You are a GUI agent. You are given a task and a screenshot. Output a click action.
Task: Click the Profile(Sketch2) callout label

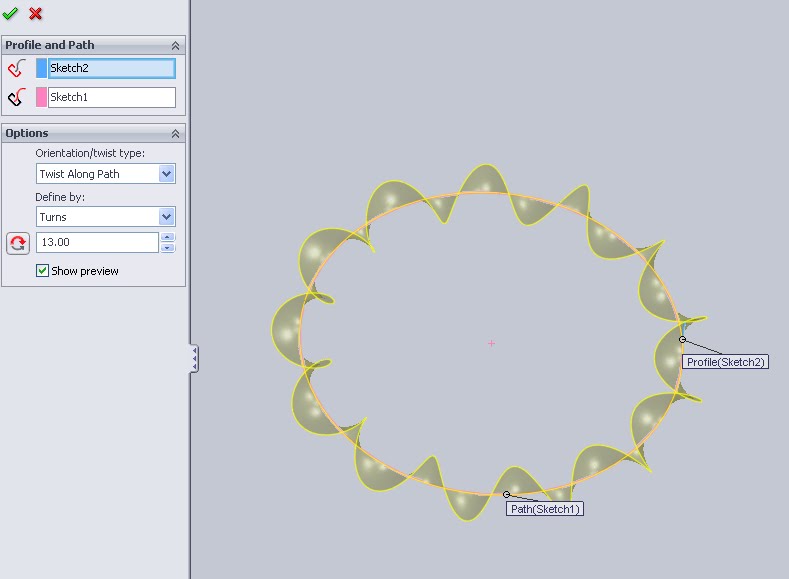725,362
